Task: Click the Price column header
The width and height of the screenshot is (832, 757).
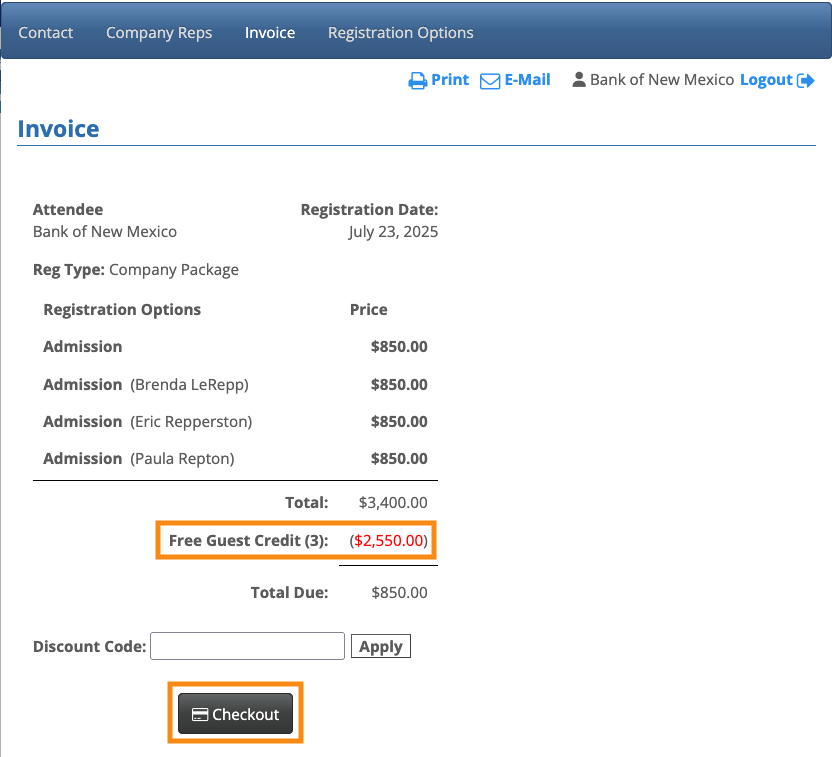Action: tap(369, 309)
